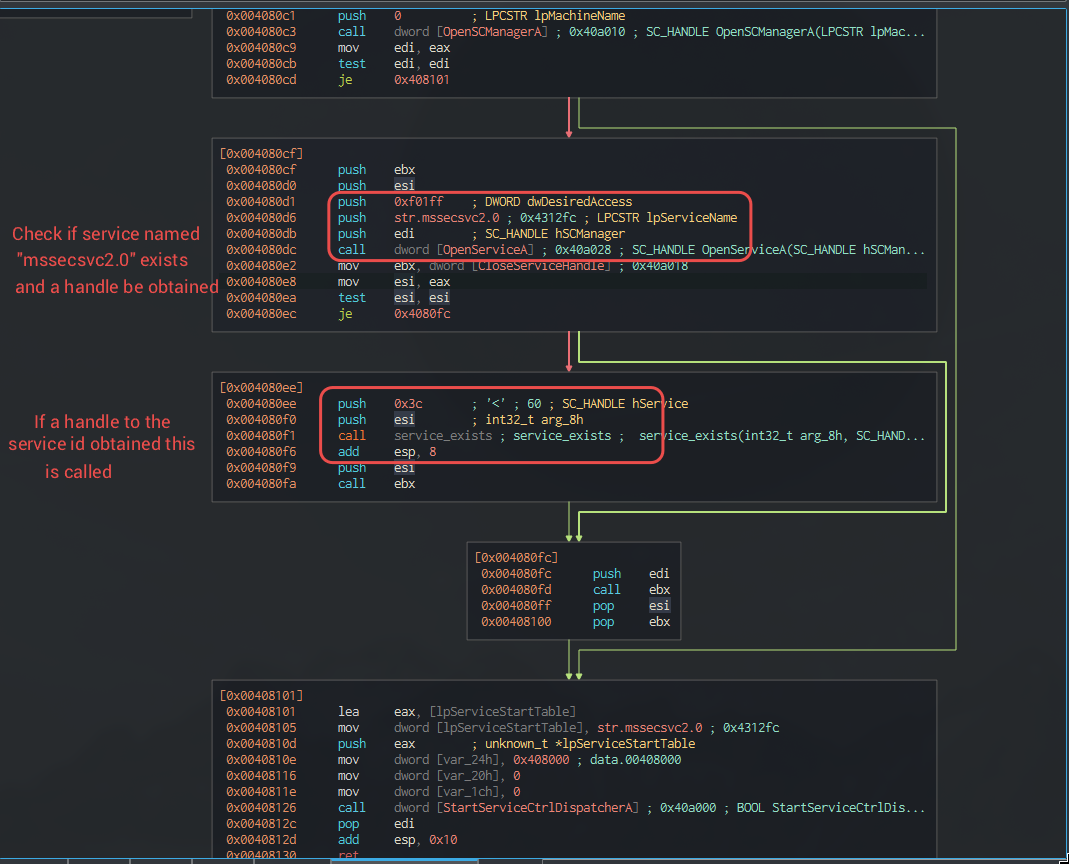Click OpenSCManagerA in the call at 0x004080c3
The height and width of the screenshot is (864, 1069).
click(x=492, y=31)
